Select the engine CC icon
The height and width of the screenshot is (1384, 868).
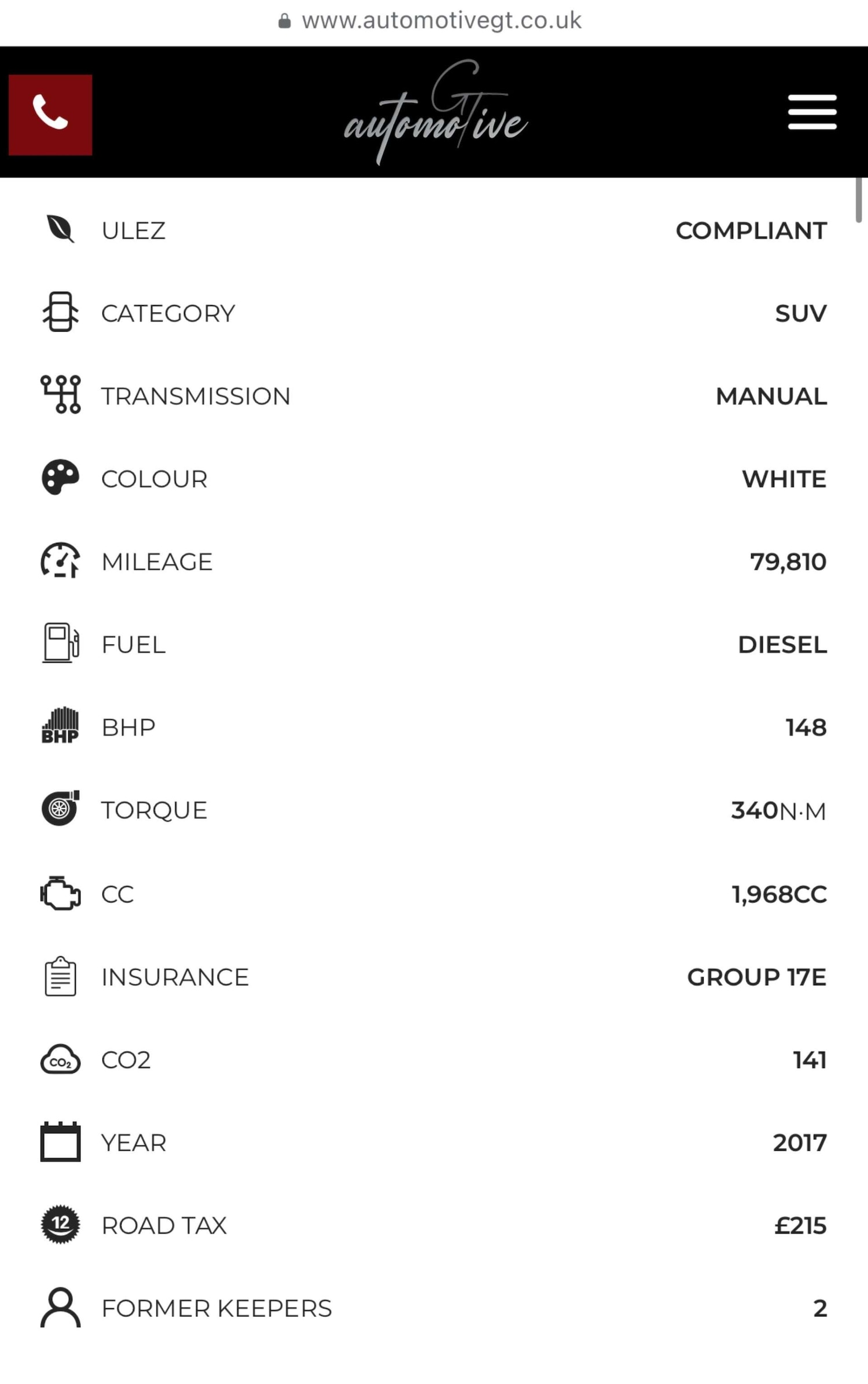(x=60, y=893)
